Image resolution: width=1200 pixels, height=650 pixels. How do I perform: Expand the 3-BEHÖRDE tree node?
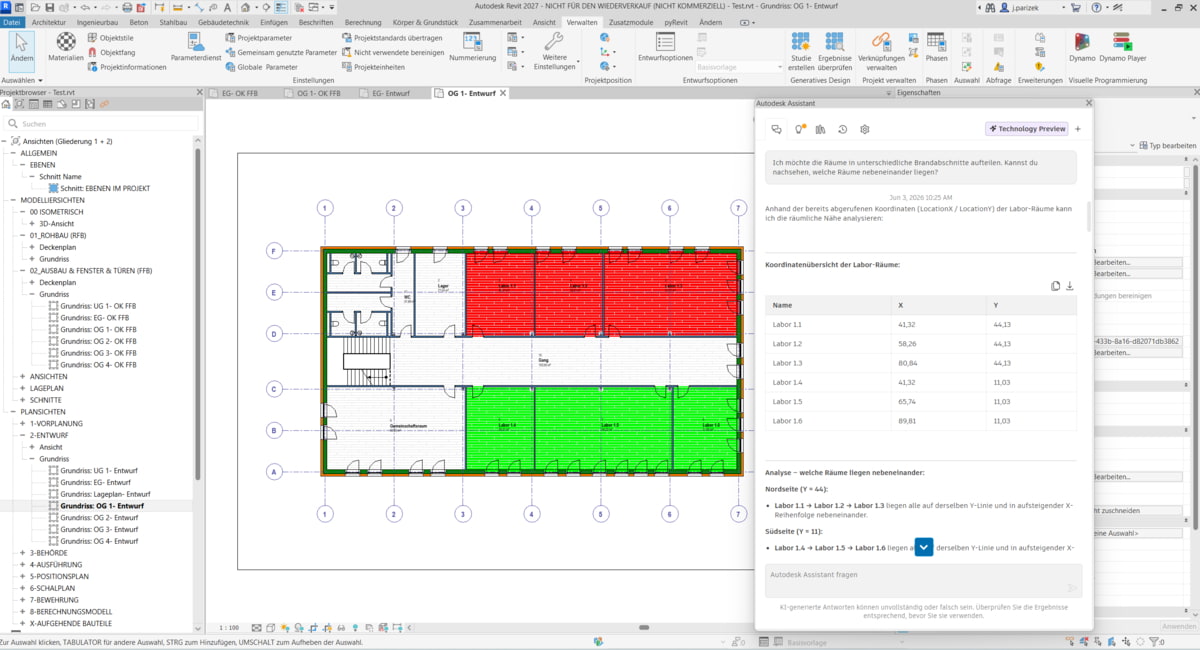[x=22, y=552]
